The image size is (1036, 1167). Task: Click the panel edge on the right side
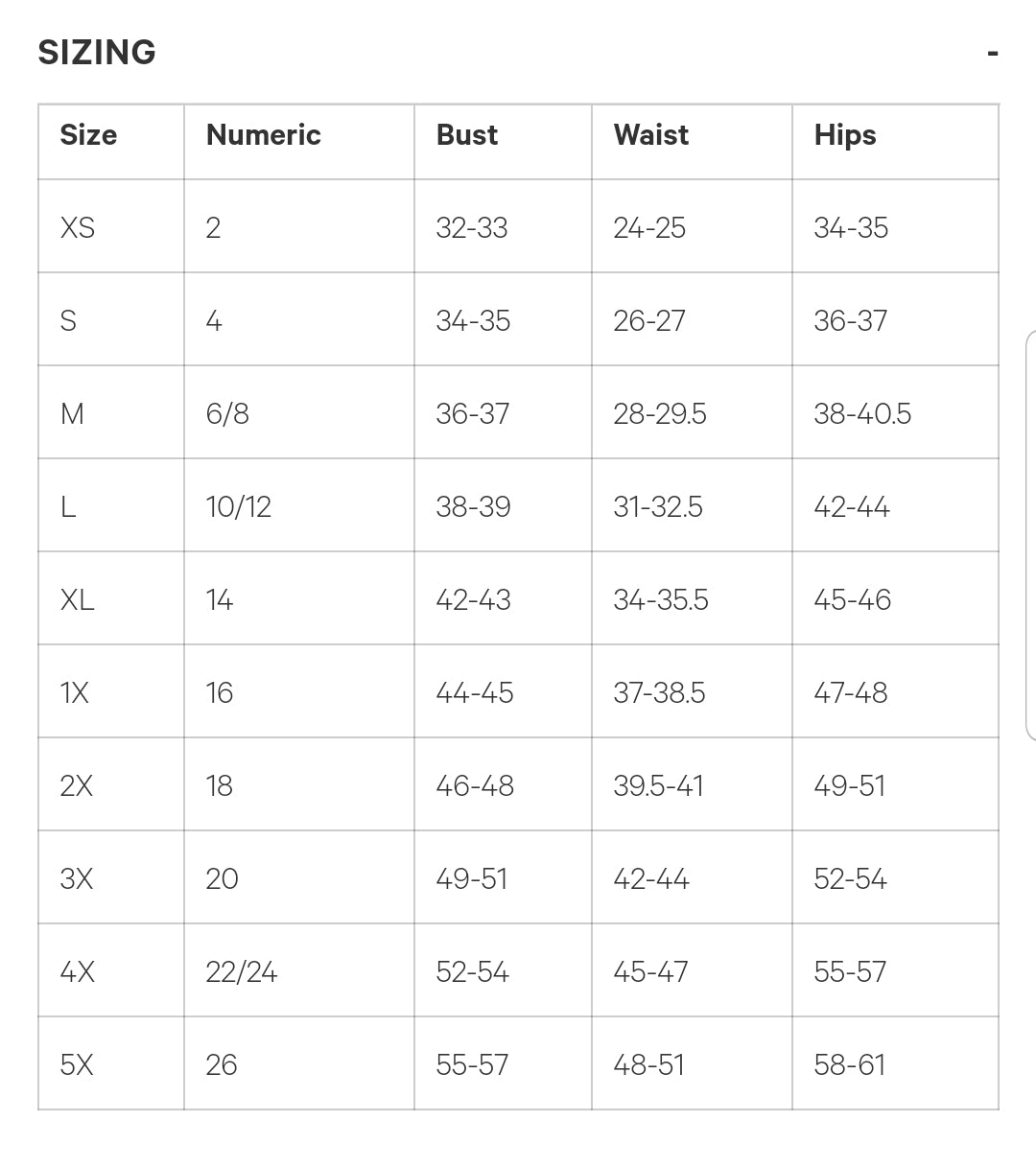click(x=1030, y=535)
